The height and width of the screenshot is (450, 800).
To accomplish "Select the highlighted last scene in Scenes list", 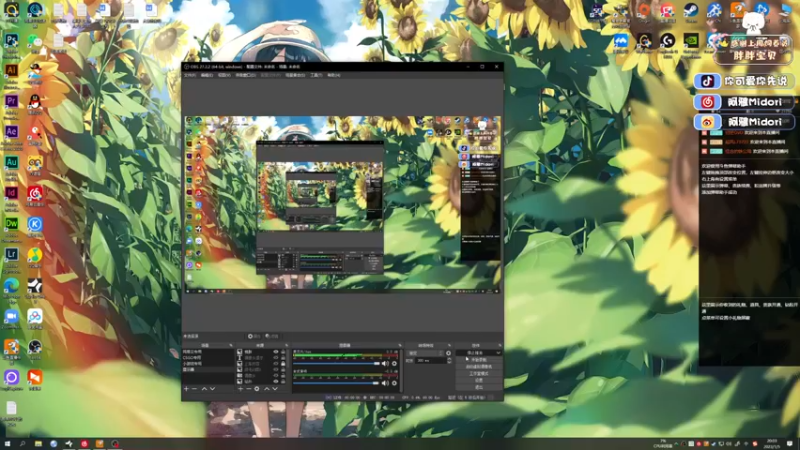I will [208, 369].
